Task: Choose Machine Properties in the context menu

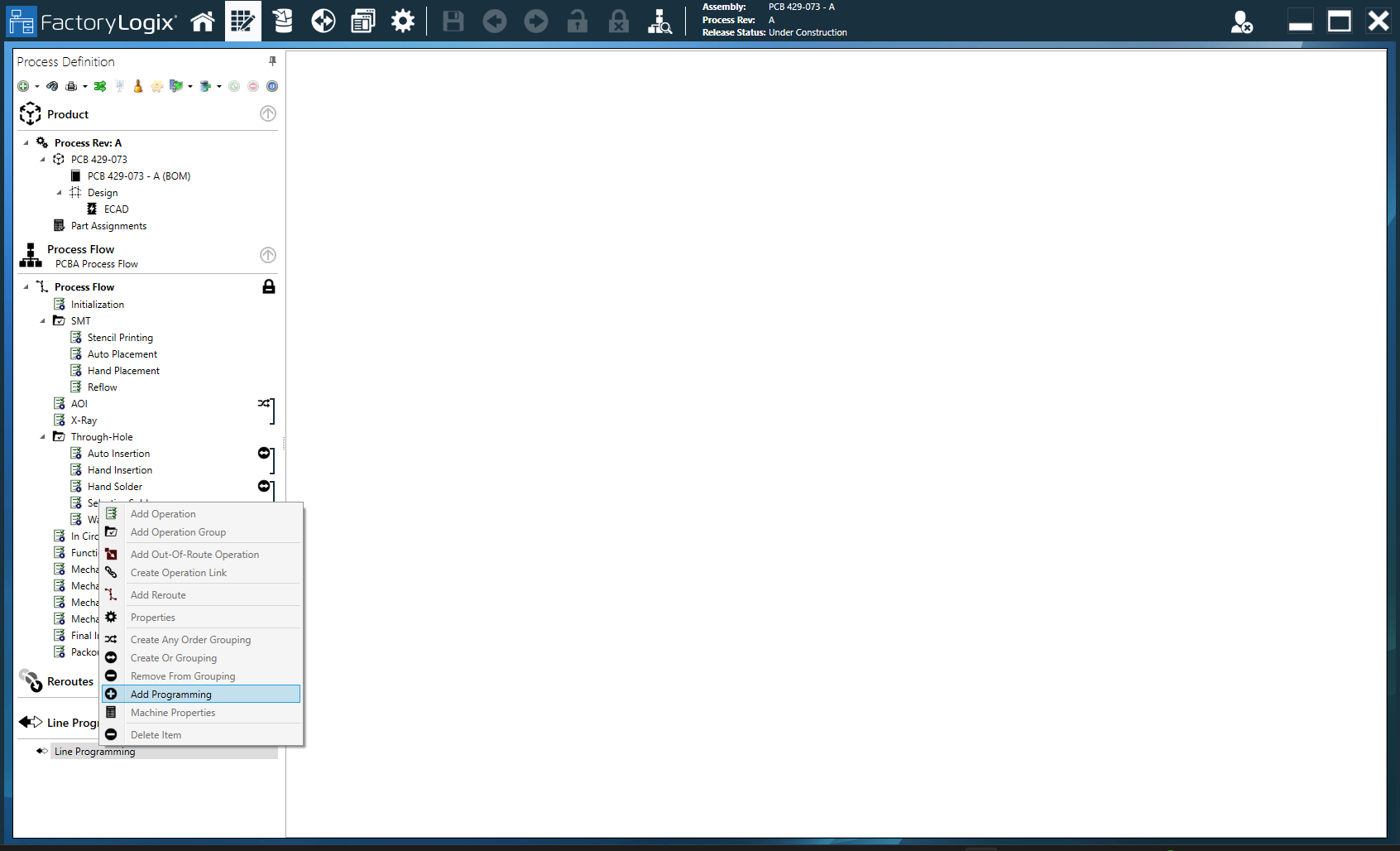Action: point(173,712)
